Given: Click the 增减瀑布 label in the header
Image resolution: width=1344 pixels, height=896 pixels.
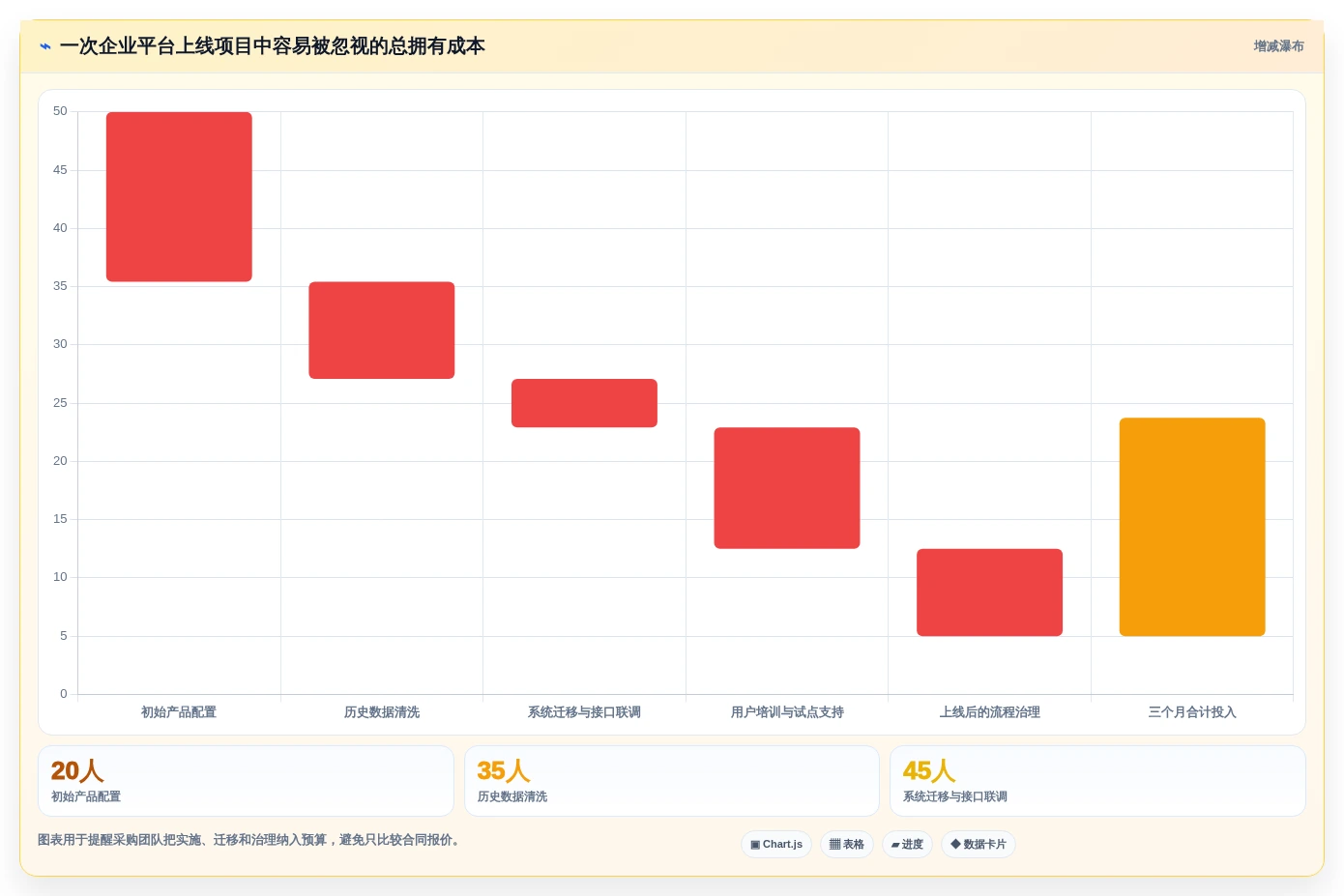Looking at the screenshot, I should [1278, 46].
